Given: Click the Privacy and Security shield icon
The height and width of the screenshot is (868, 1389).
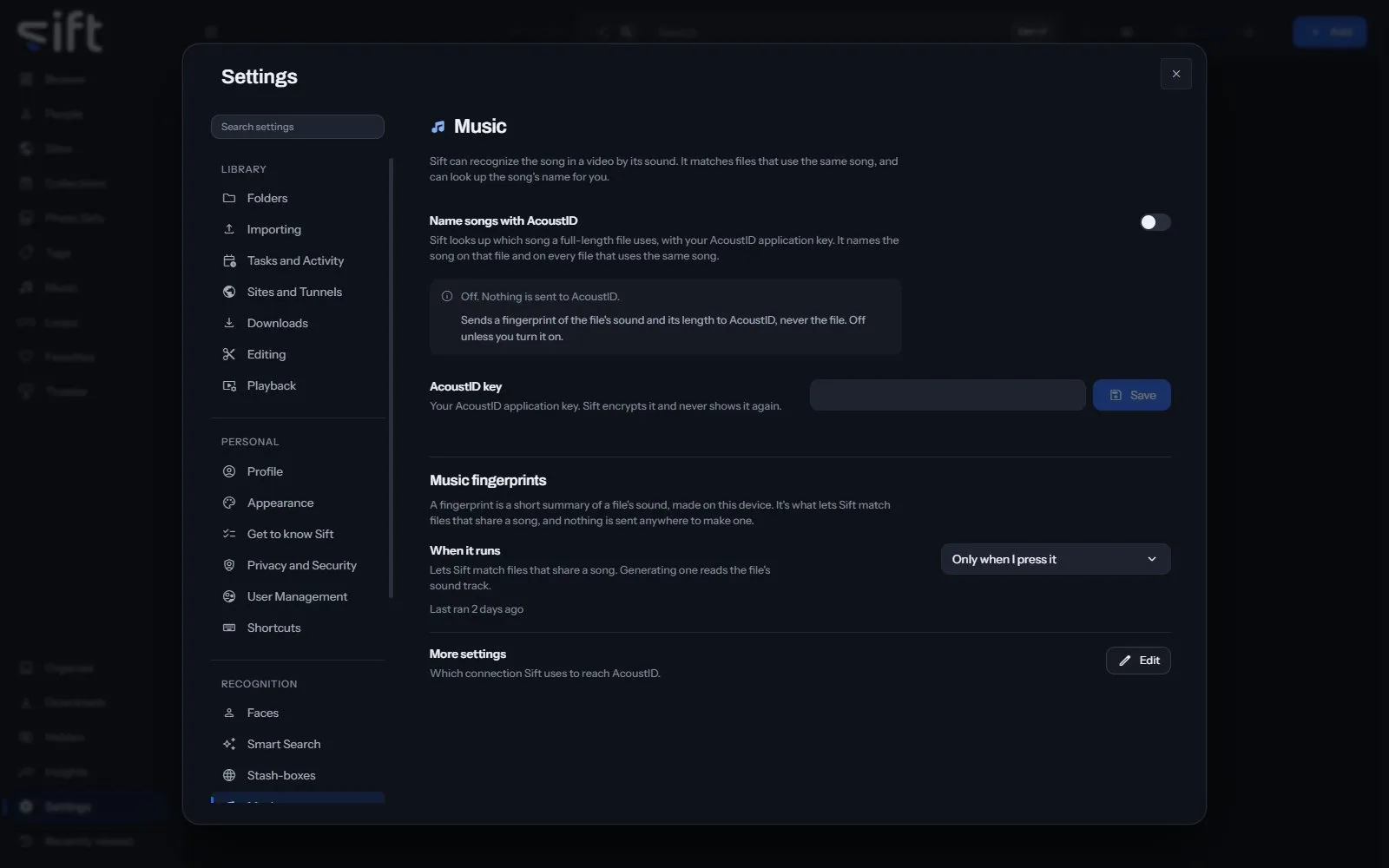Looking at the screenshot, I should pos(229,565).
